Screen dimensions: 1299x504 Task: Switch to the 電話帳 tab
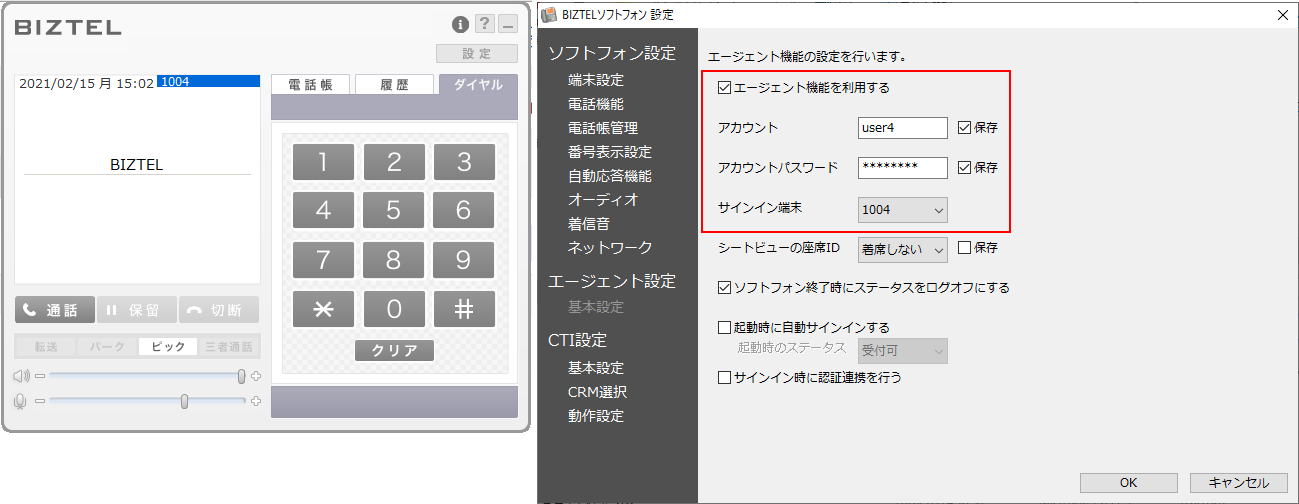pos(311,85)
